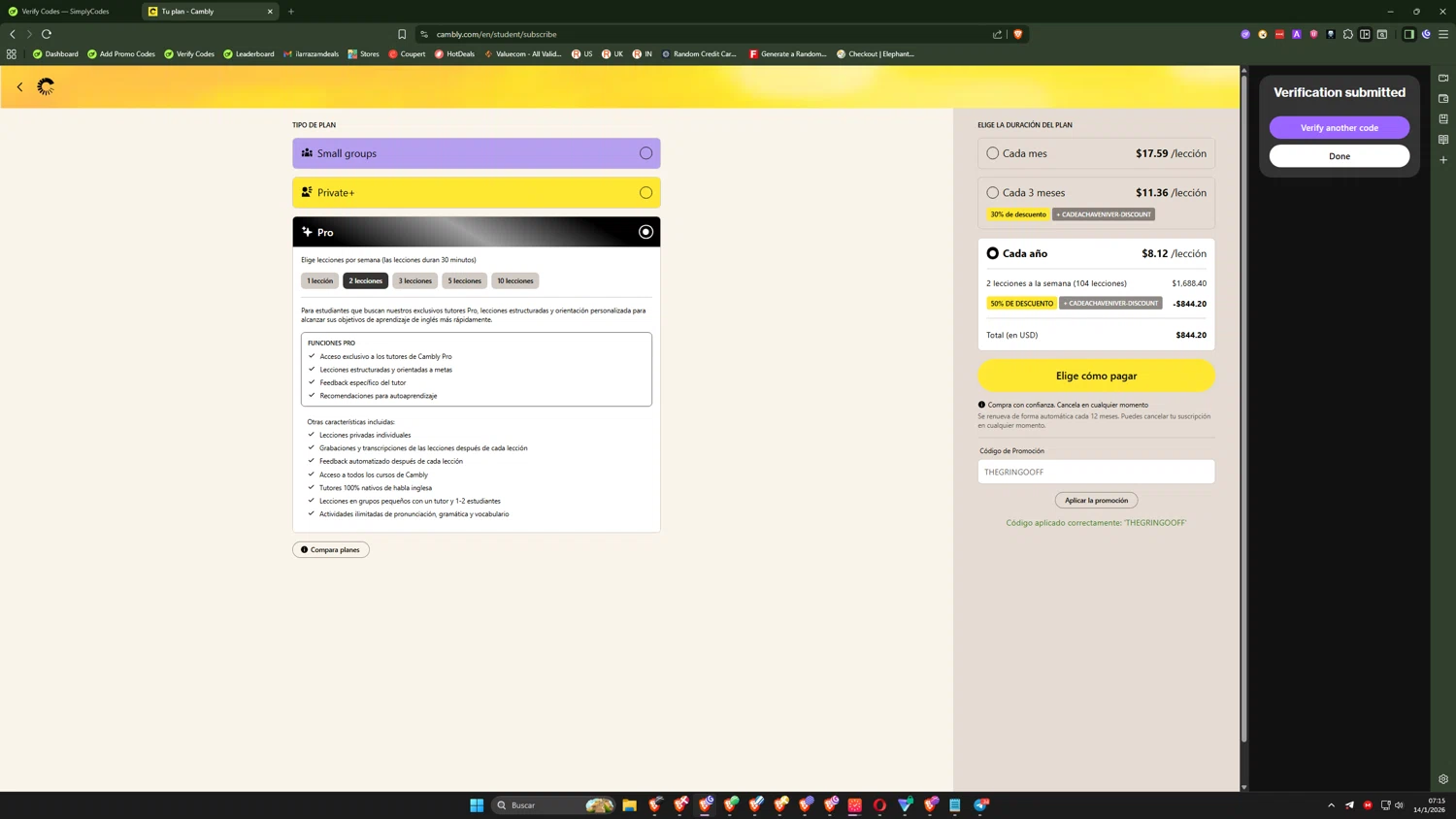Open File Explorer from the taskbar
The height and width of the screenshot is (819, 1456).
coord(629,805)
